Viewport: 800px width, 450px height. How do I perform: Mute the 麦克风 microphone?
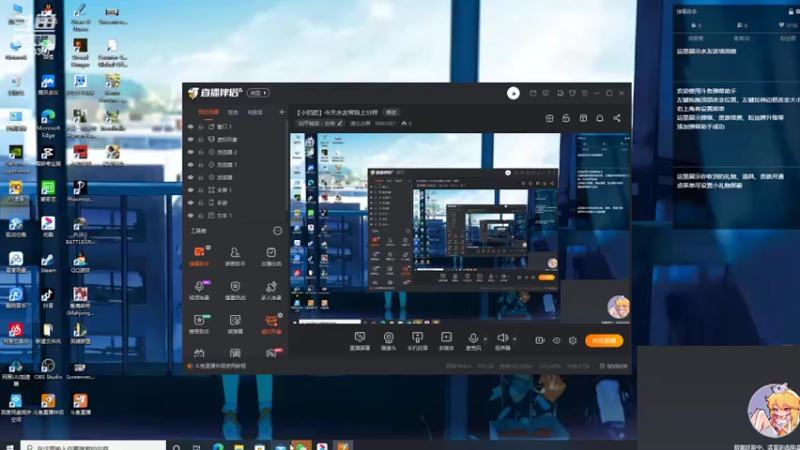473,341
